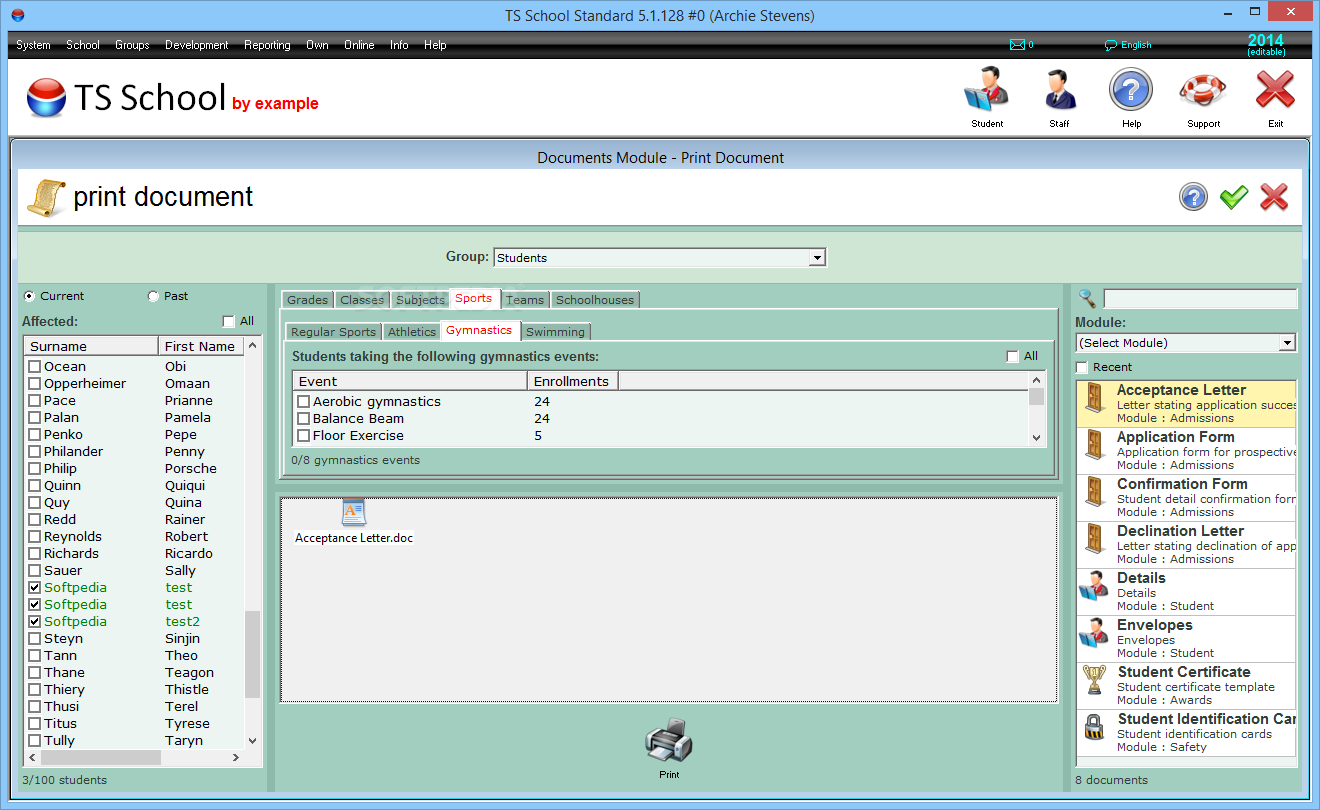Screen dimensions: 1320x810
Task: Open the Staff module icon
Action: pyautogui.click(x=1059, y=90)
